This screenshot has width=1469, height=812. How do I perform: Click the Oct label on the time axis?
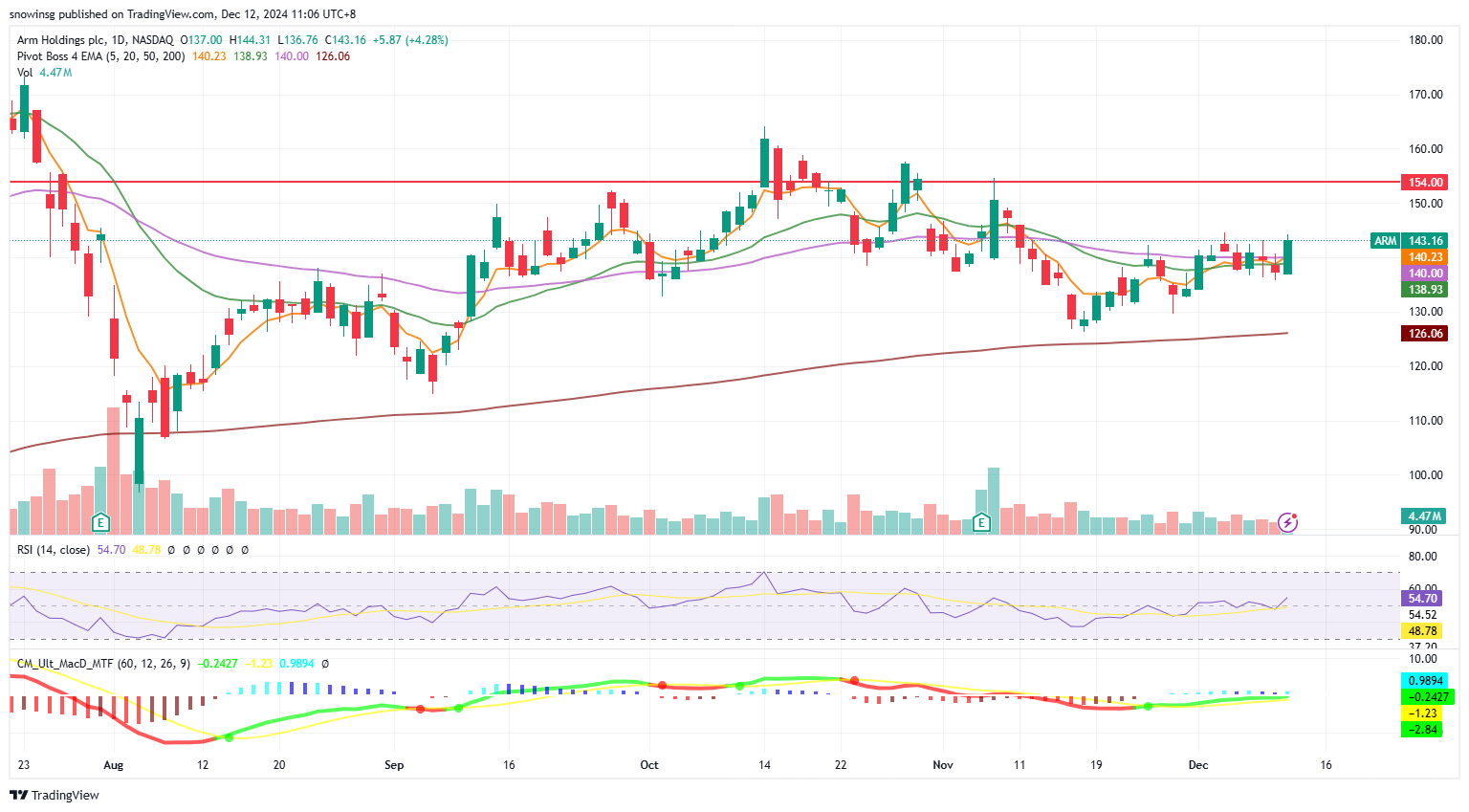tap(649, 765)
